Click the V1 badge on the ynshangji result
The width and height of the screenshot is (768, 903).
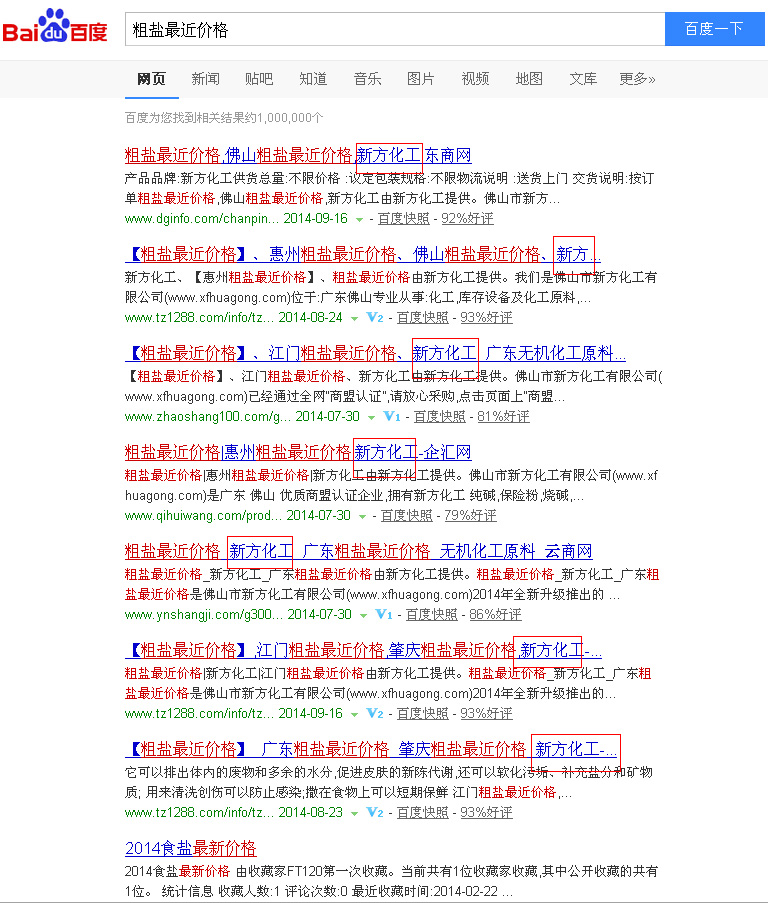(x=384, y=614)
